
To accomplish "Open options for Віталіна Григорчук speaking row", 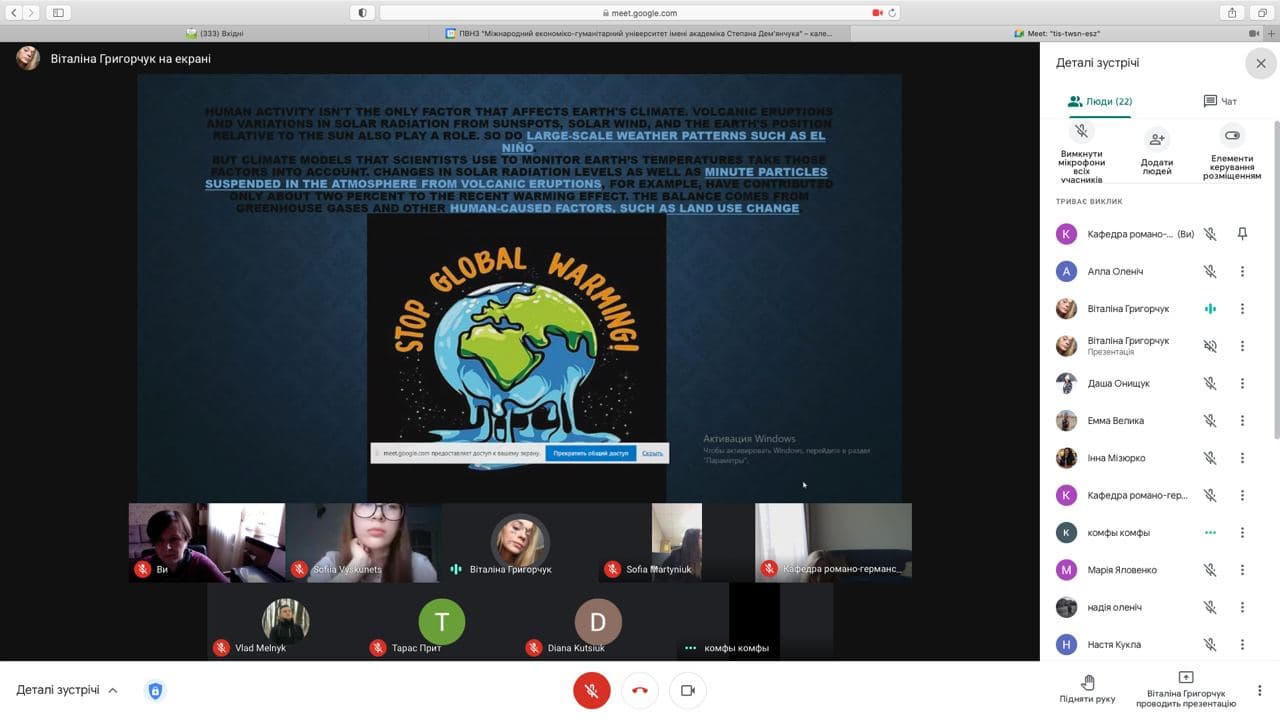I will click(x=1242, y=309).
